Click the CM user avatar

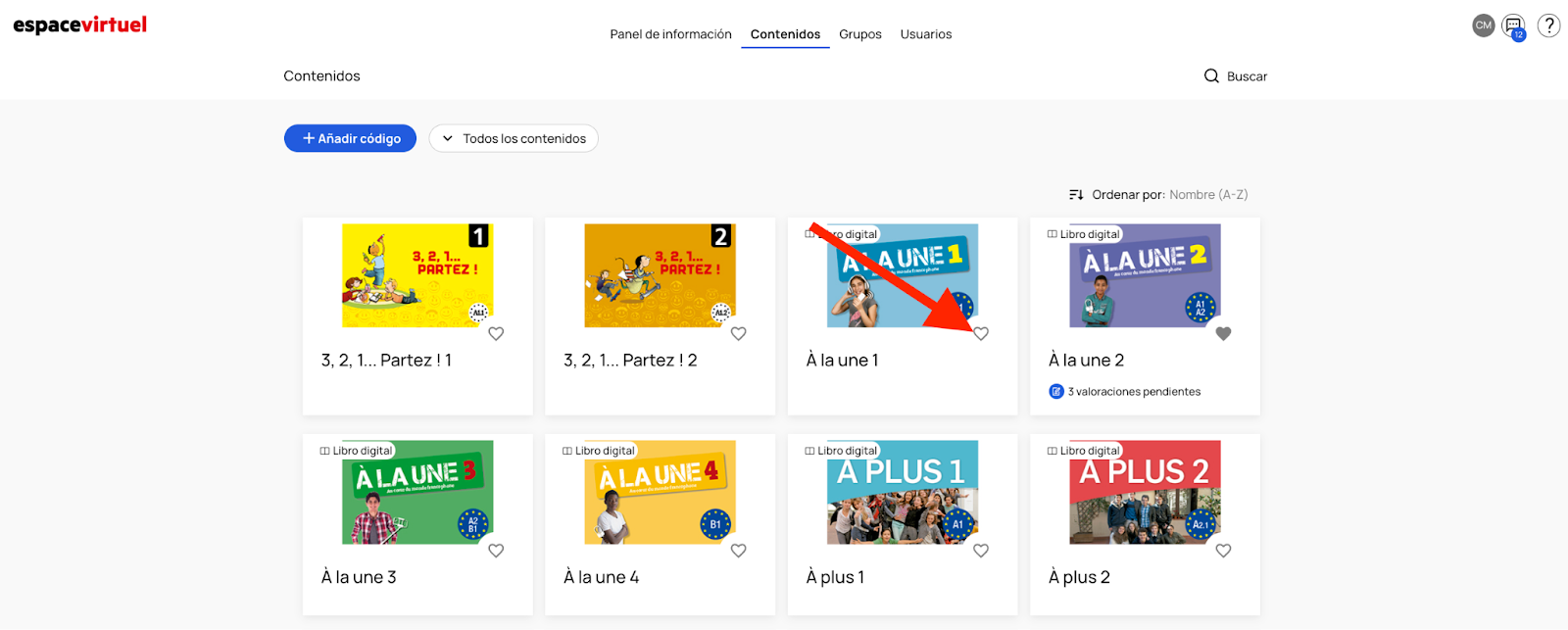click(x=1484, y=25)
